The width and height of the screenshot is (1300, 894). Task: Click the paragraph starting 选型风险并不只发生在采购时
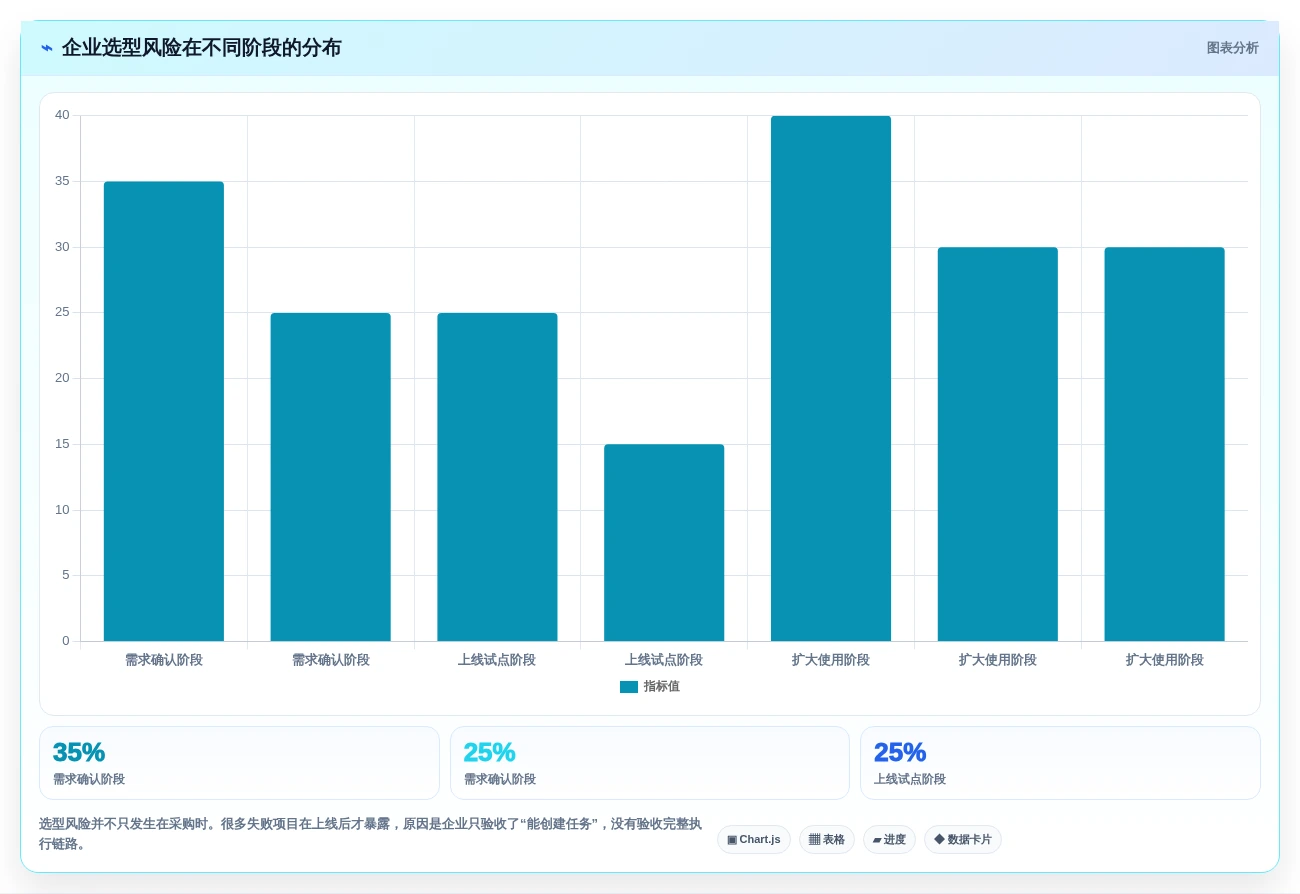(370, 834)
